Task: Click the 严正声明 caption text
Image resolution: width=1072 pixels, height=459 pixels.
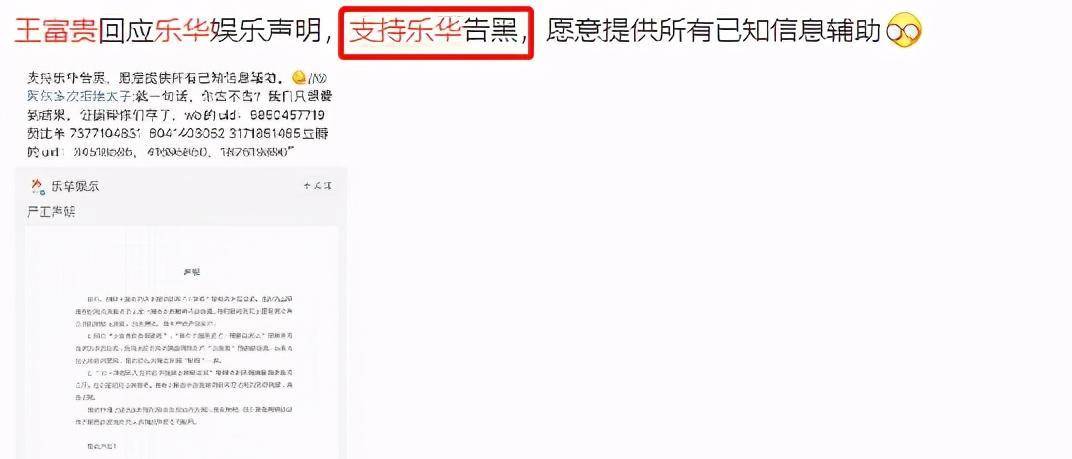Action: tap(51, 212)
